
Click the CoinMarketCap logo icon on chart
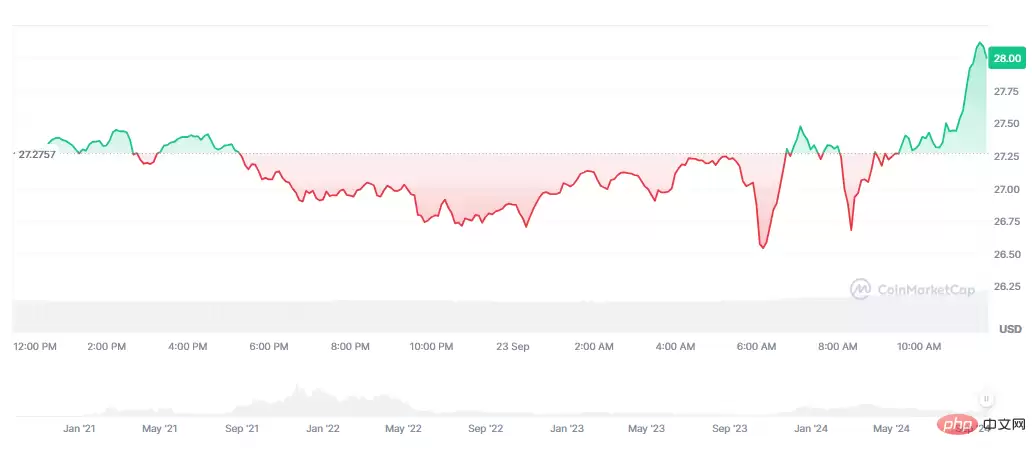pyautogui.click(x=860, y=289)
